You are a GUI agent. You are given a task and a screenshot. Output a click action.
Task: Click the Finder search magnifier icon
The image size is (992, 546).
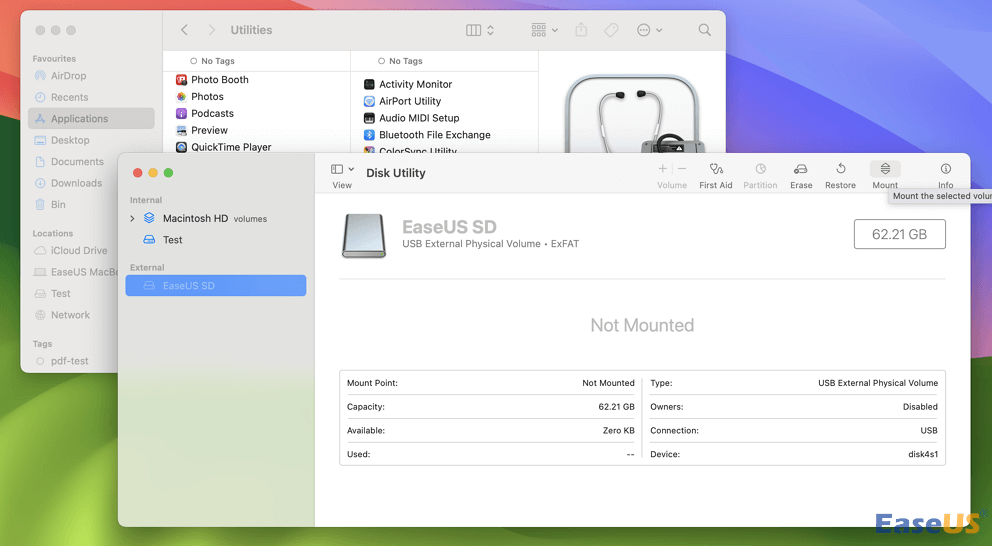[705, 30]
